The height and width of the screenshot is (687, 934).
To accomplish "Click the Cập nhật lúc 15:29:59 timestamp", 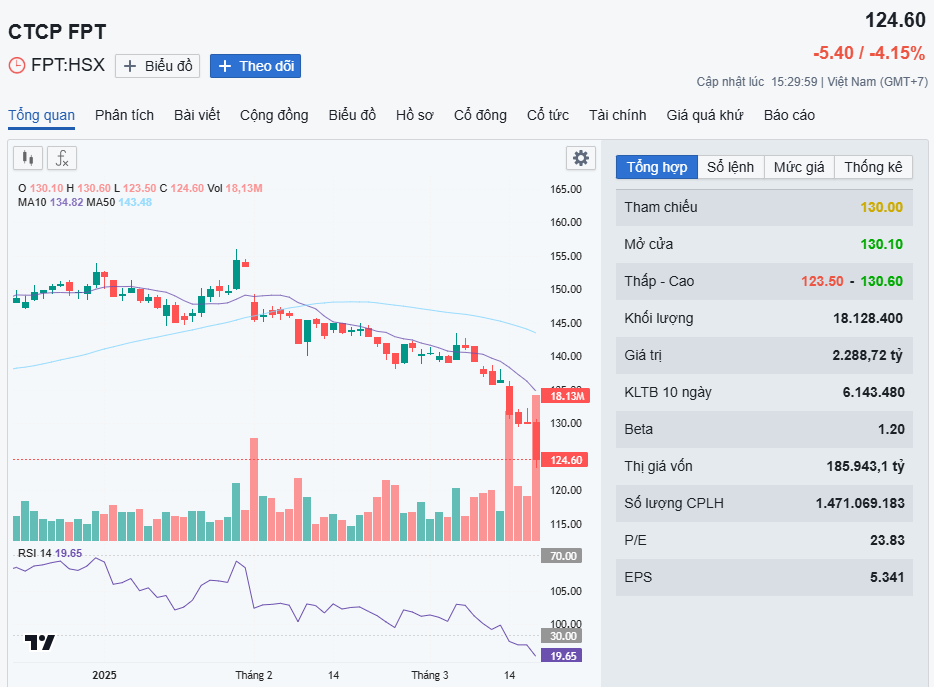I will point(757,82).
